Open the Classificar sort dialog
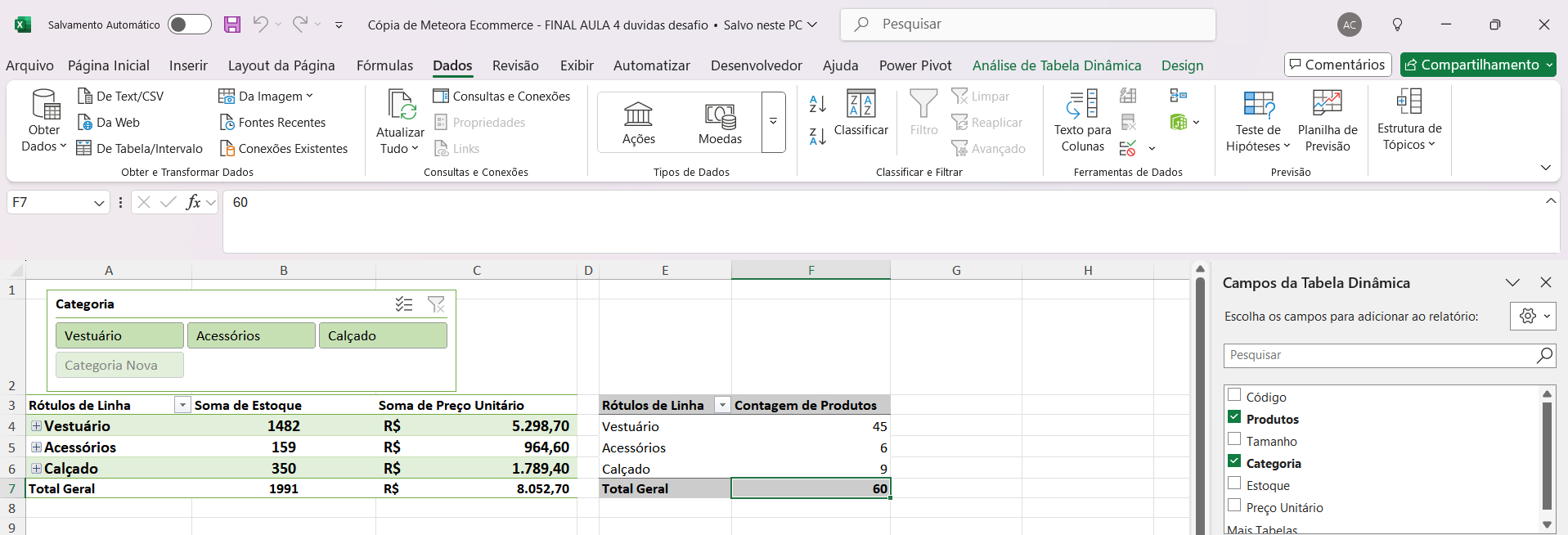Image resolution: width=1568 pixels, height=535 pixels. click(860, 113)
